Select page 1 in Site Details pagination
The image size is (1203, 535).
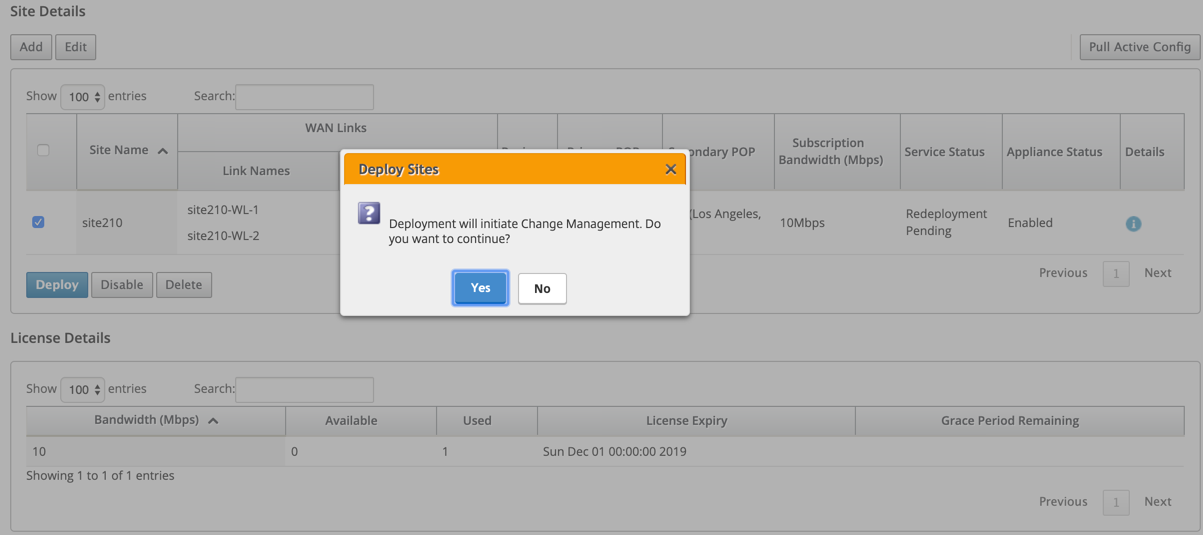pos(1116,274)
